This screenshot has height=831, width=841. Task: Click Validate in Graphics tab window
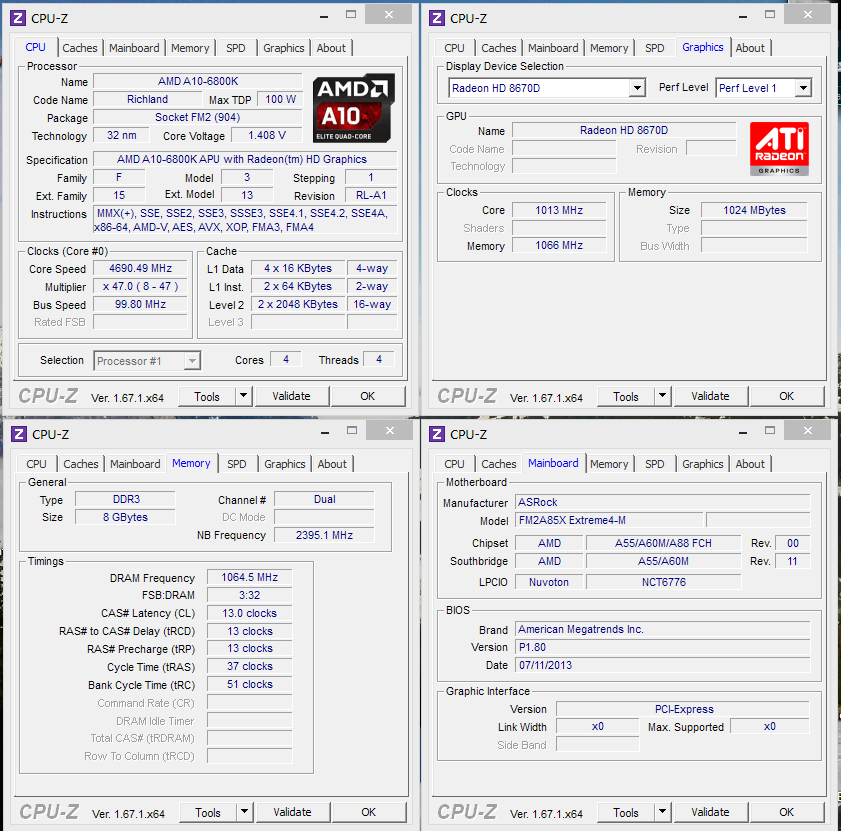[710, 396]
